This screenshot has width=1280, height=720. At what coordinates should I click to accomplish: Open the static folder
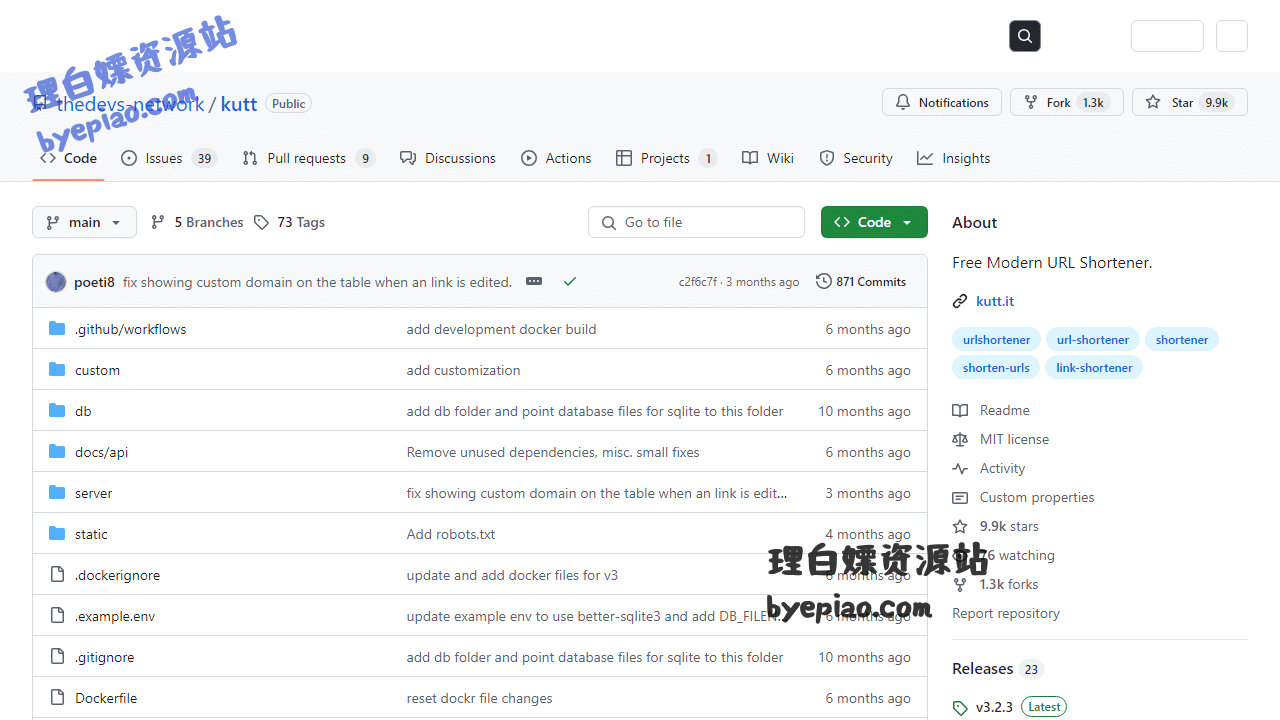click(91, 534)
